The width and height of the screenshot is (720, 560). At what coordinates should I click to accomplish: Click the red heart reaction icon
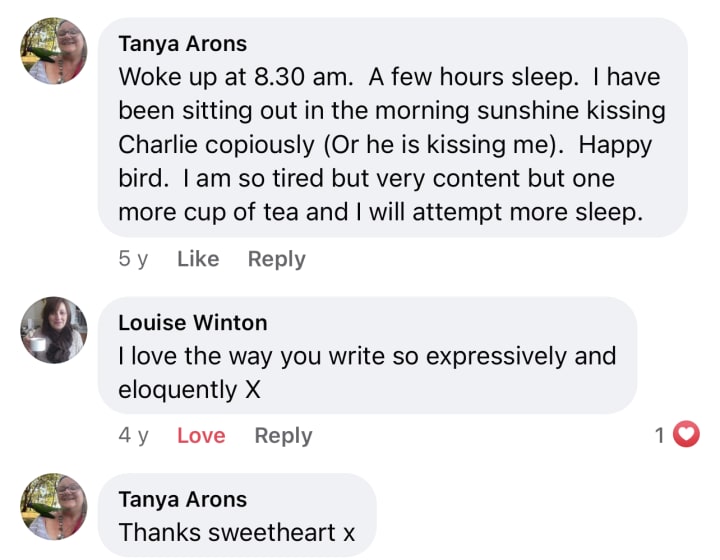(x=686, y=435)
